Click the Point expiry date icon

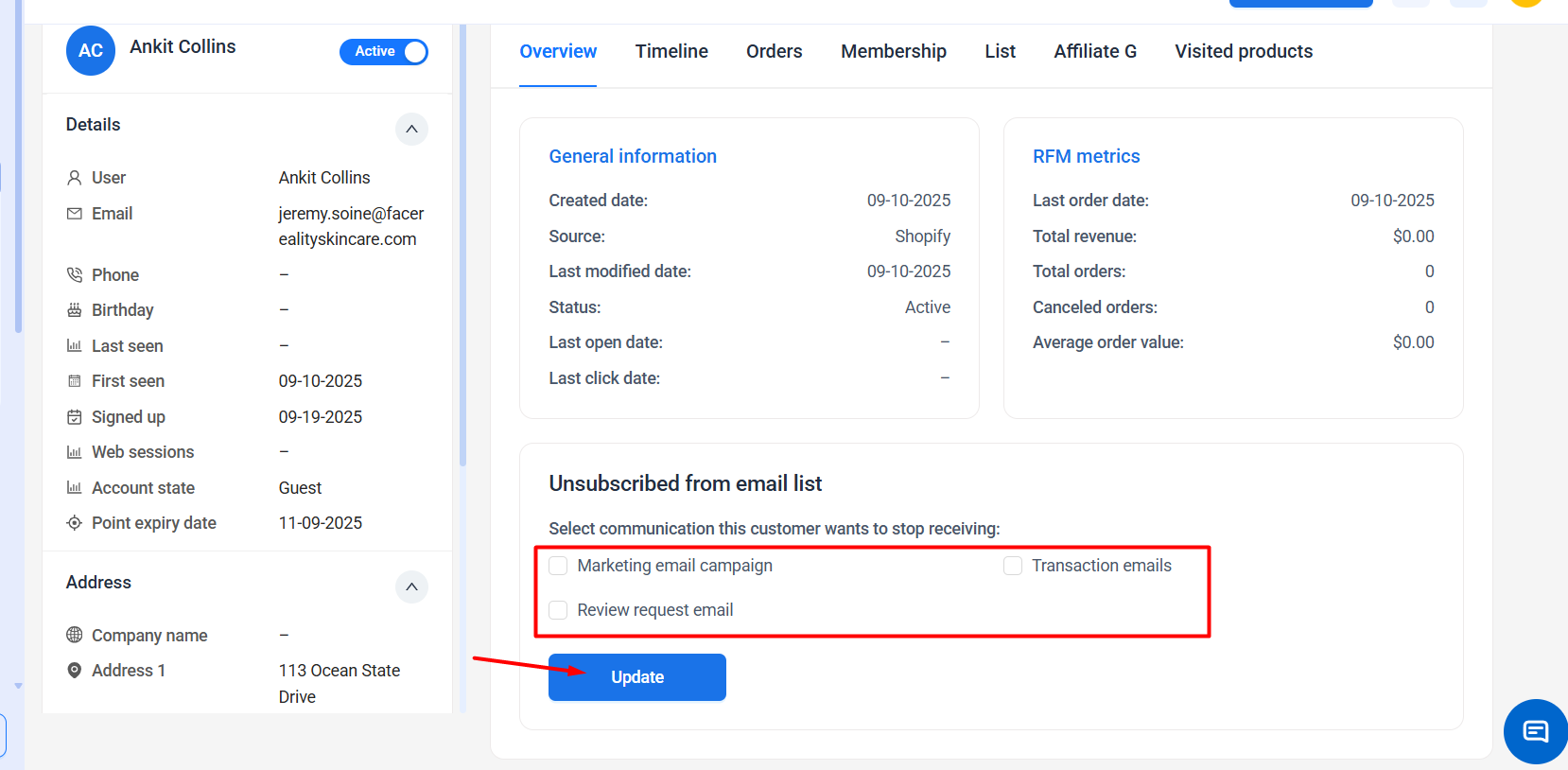(75, 523)
